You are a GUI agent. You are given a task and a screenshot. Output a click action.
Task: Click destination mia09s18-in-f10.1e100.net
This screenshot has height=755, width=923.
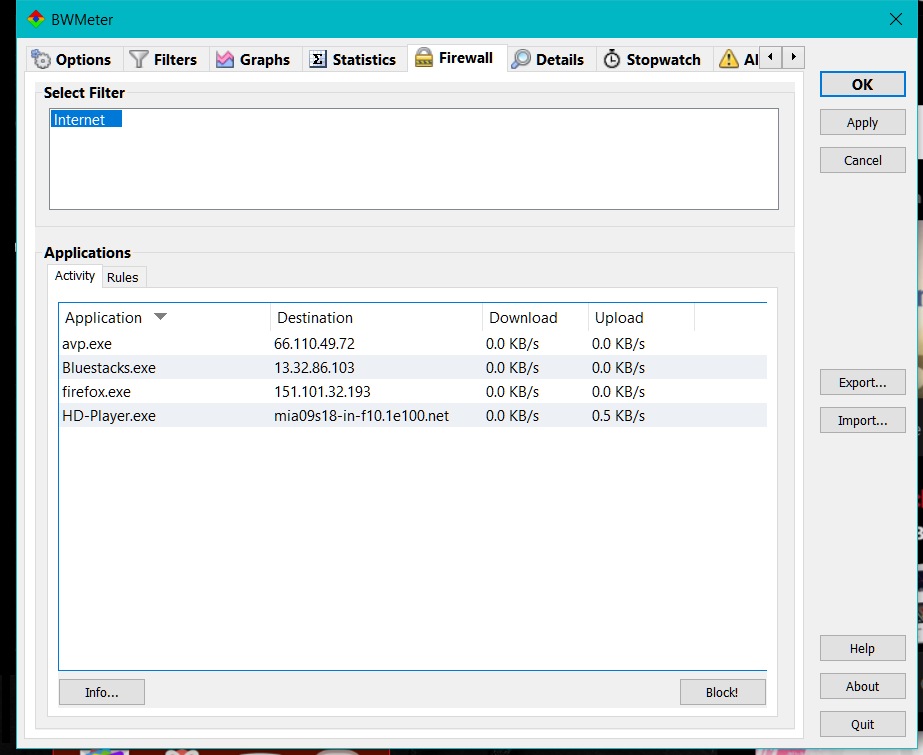tap(361, 416)
